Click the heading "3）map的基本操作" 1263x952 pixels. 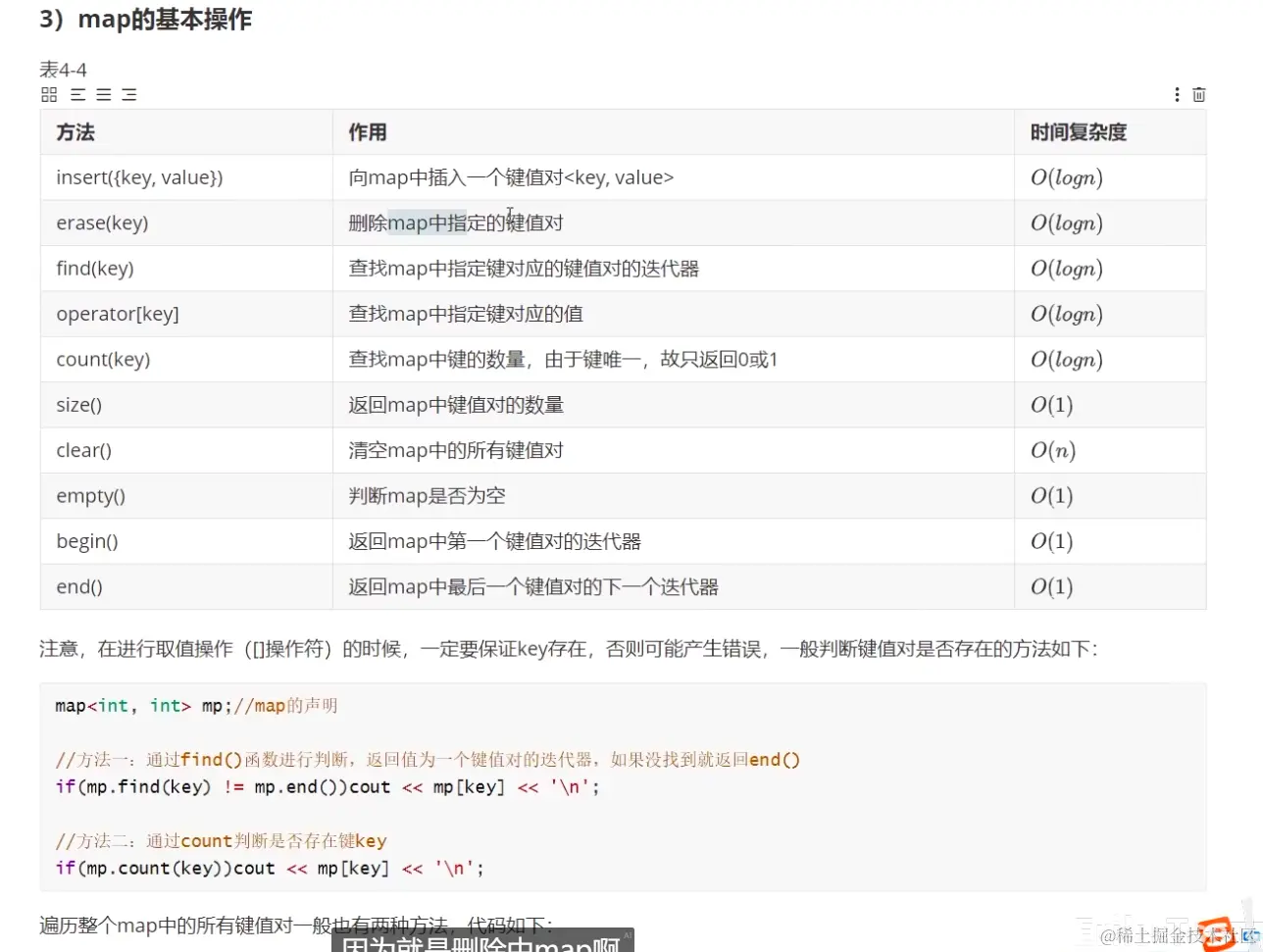[145, 19]
